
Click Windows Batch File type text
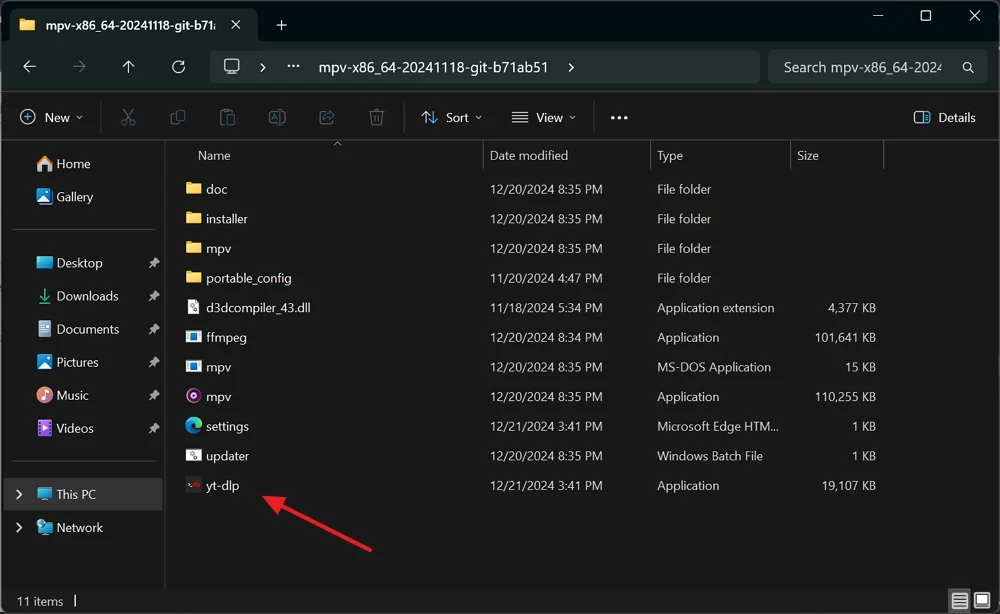[710, 456]
